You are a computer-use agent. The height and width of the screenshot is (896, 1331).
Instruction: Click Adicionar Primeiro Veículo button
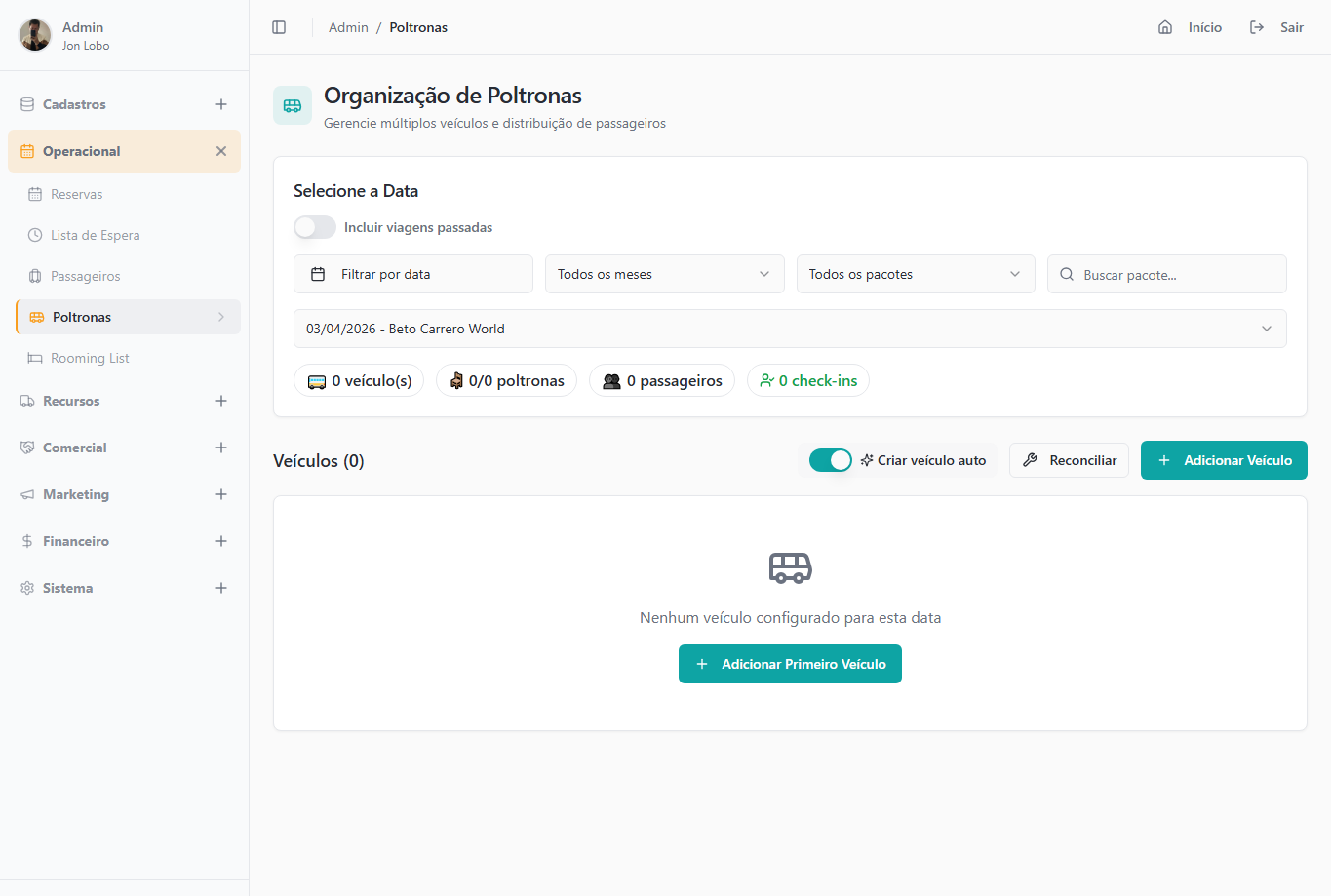790,664
